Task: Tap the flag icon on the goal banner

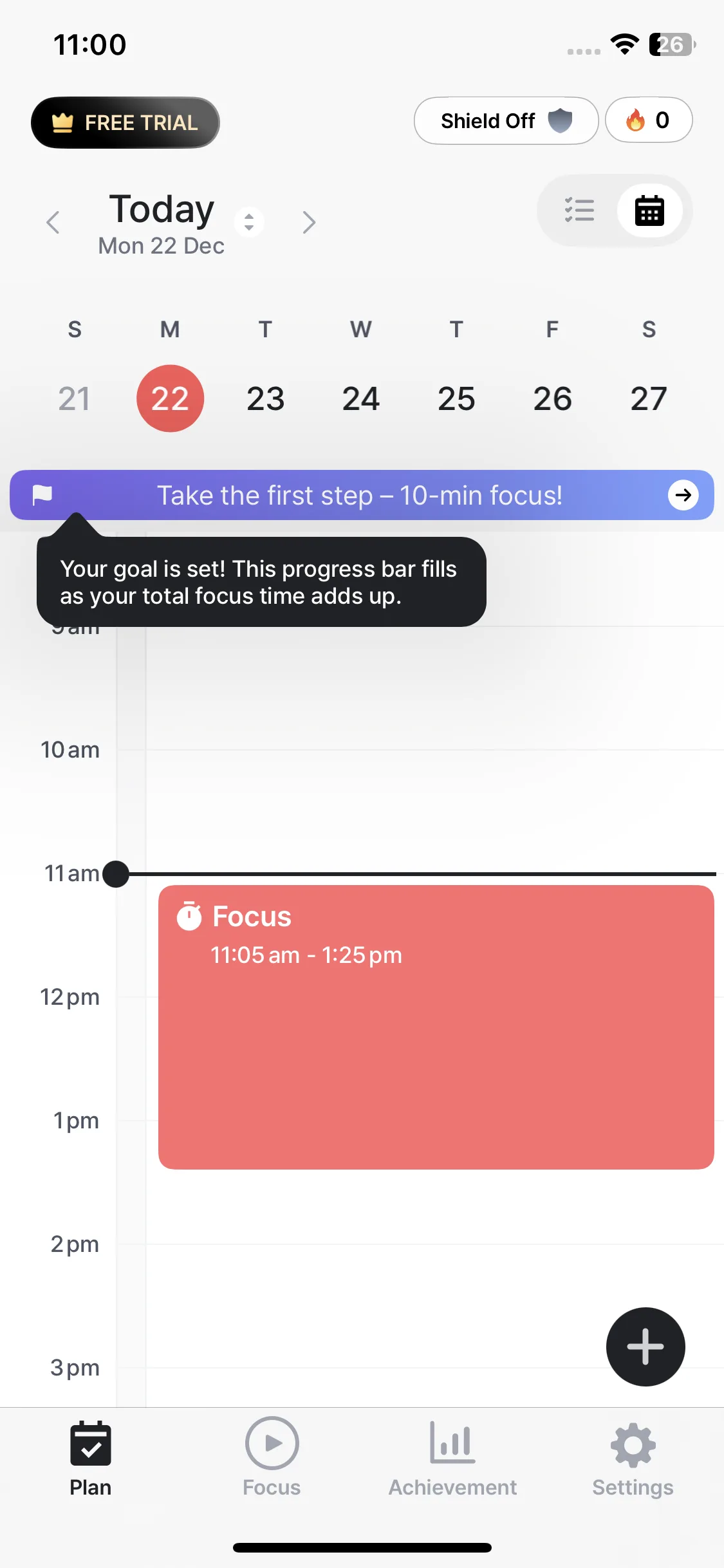Action: tap(42, 495)
